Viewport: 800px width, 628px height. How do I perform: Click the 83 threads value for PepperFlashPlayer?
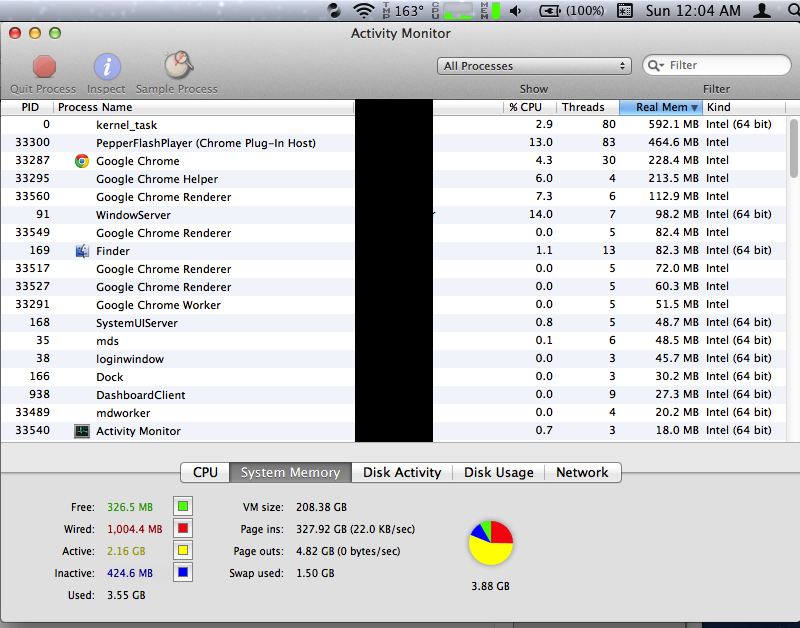tap(609, 142)
